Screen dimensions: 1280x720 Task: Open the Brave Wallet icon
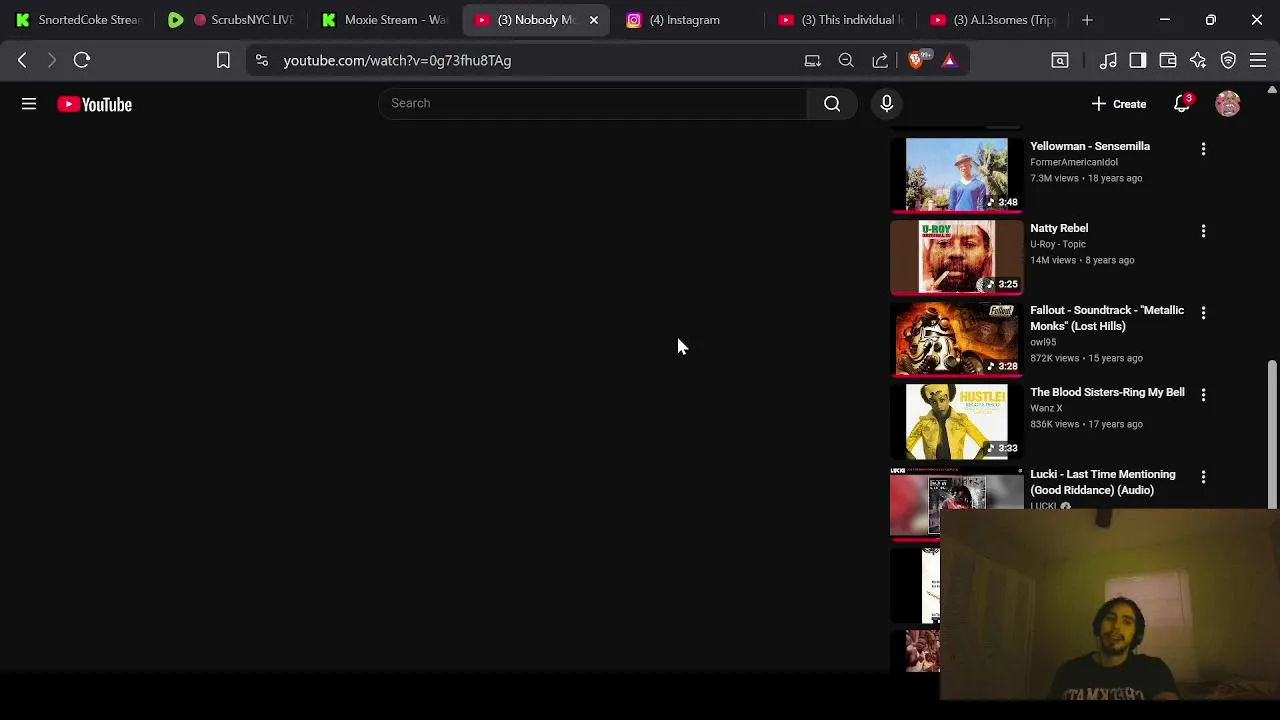pos(1168,60)
